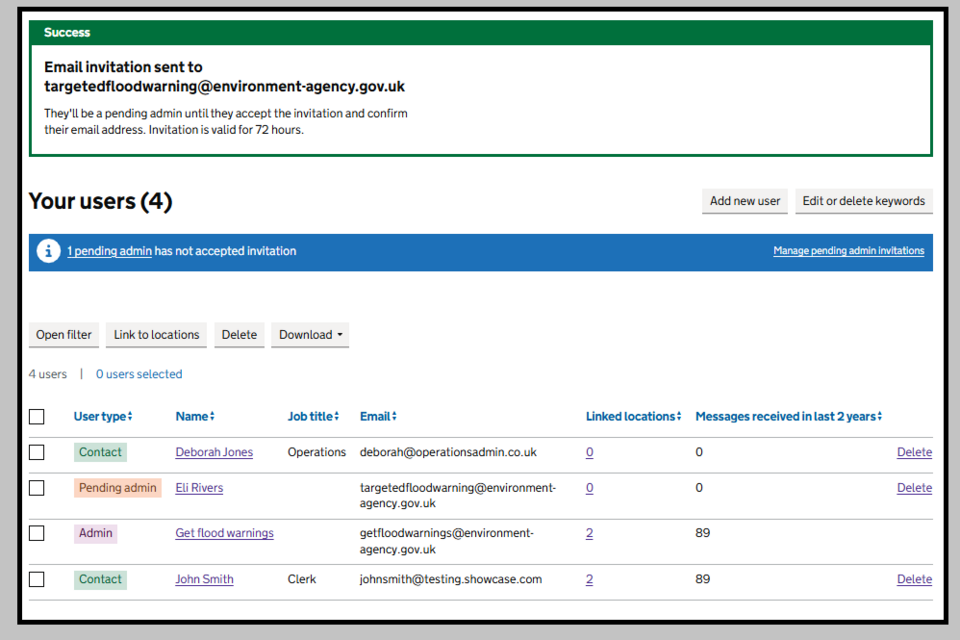Select the Eli Rivers row checkbox
This screenshot has width=960, height=640.
(x=37, y=488)
